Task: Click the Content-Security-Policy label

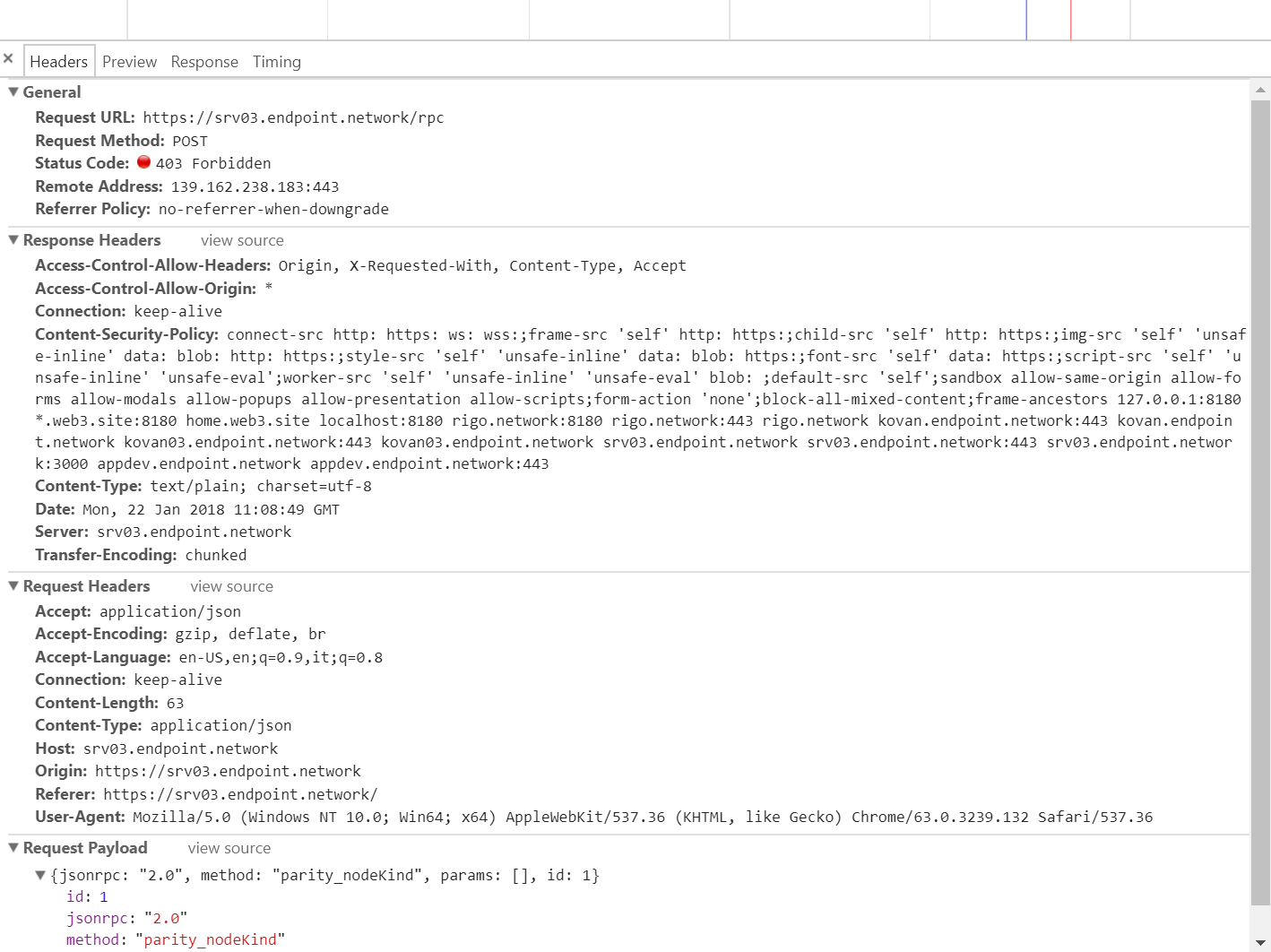Action: (126, 333)
